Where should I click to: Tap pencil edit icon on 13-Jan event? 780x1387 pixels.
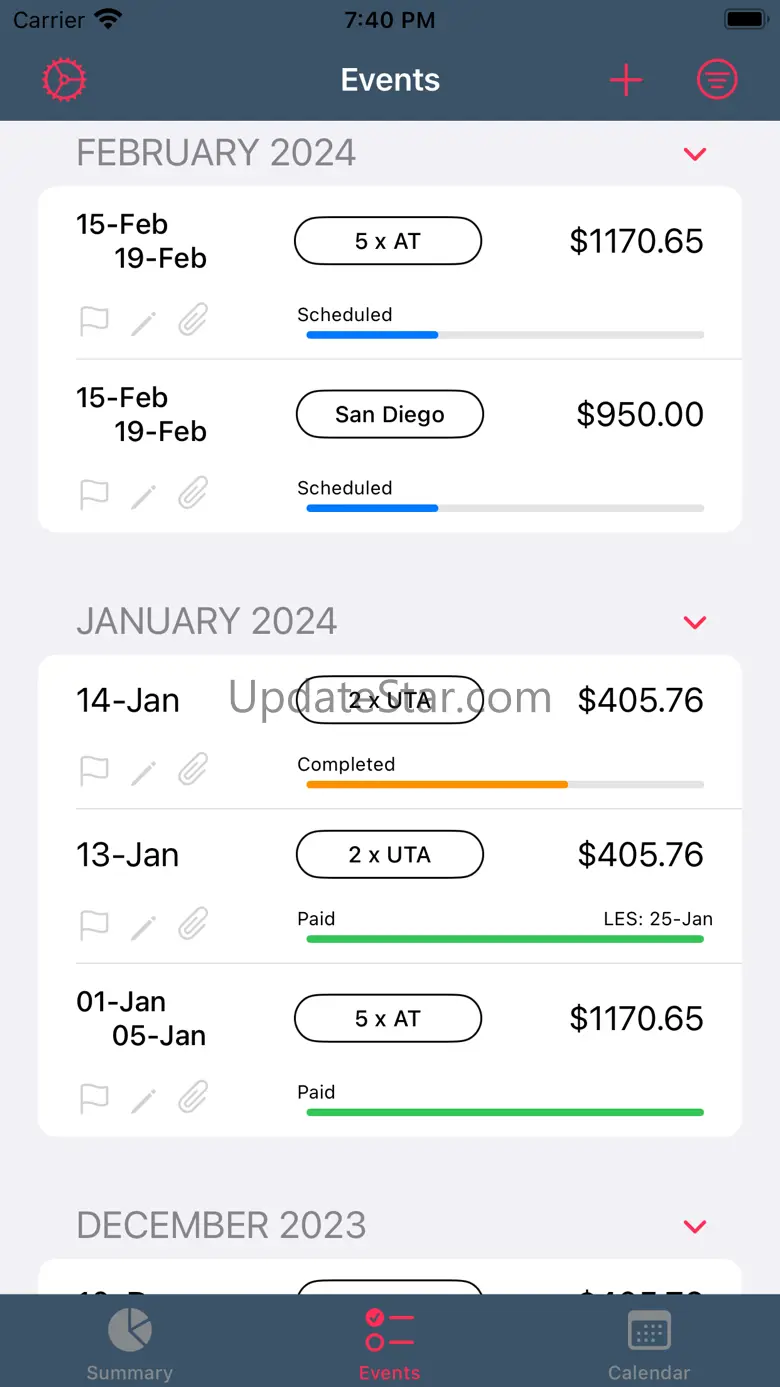tap(144, 926)
